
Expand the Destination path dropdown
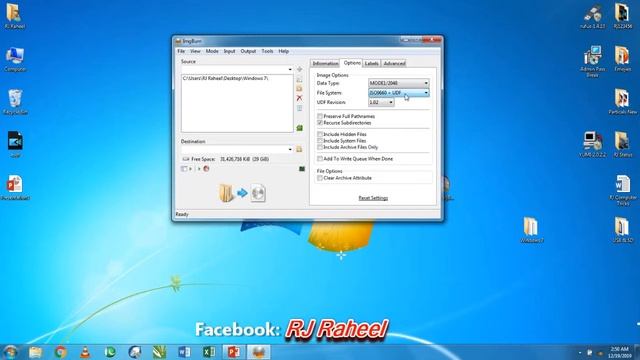(x=290, y=149)
